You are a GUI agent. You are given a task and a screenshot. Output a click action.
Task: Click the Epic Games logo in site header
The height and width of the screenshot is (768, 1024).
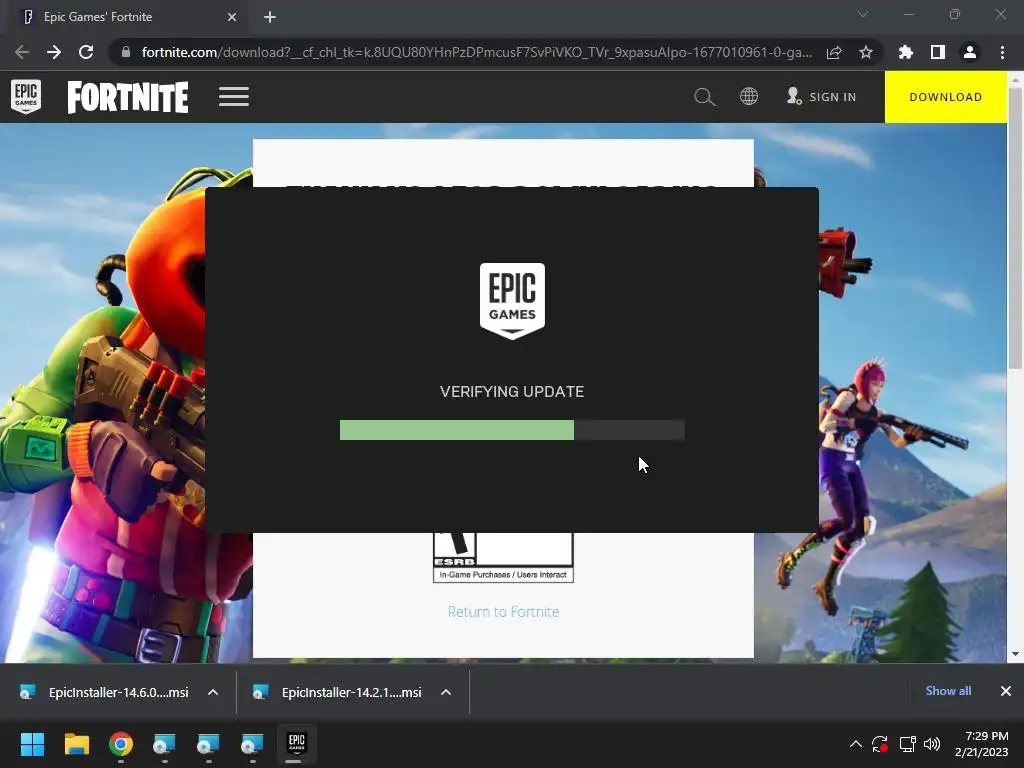25,96
